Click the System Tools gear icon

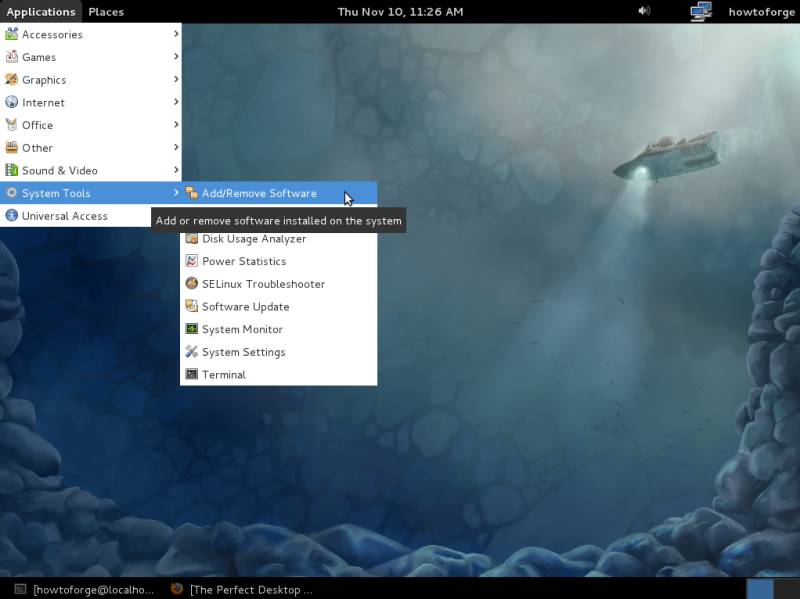(x=11, y=193)
